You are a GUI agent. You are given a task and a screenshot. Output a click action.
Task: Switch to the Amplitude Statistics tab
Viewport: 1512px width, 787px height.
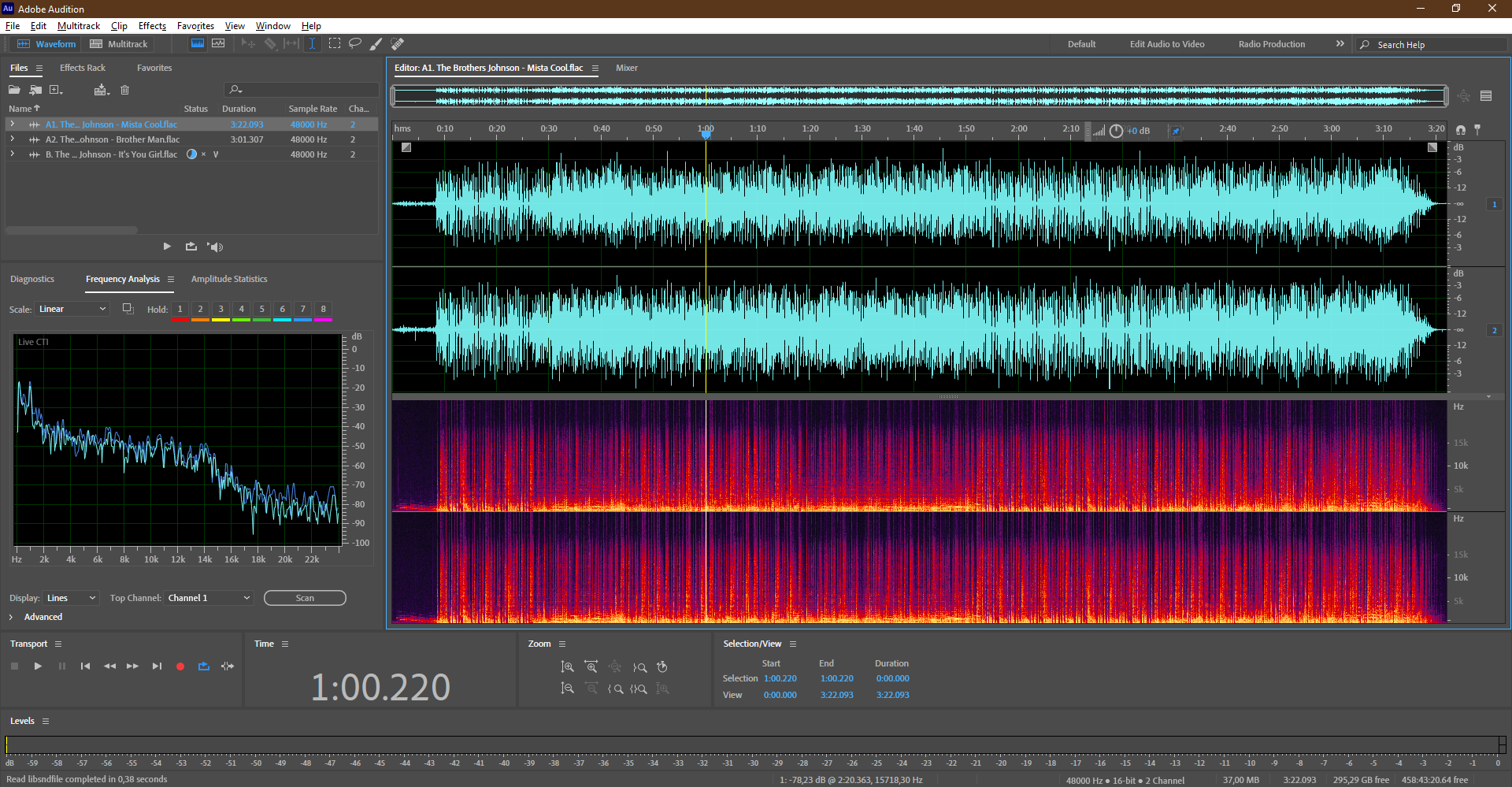[x=229, y=279]
